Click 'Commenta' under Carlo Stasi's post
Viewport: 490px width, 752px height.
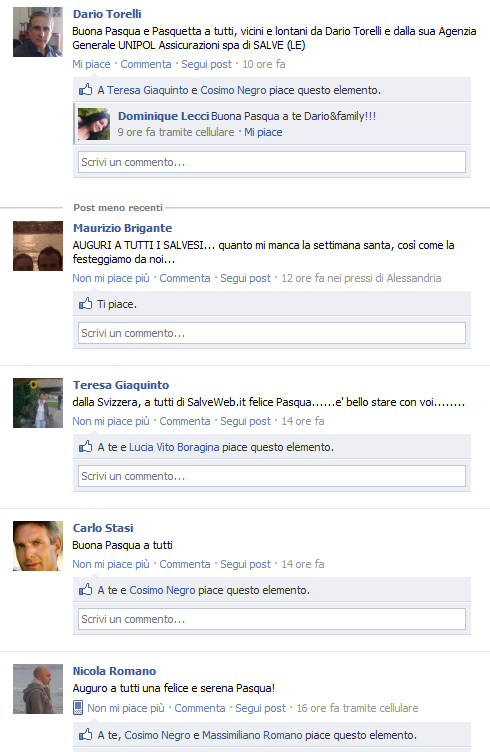coord(185,564)
